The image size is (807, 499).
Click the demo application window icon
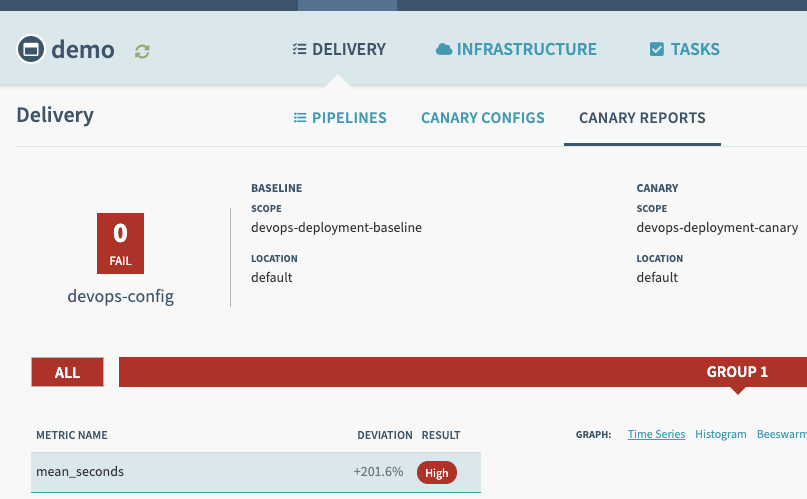tap(31, 49)
